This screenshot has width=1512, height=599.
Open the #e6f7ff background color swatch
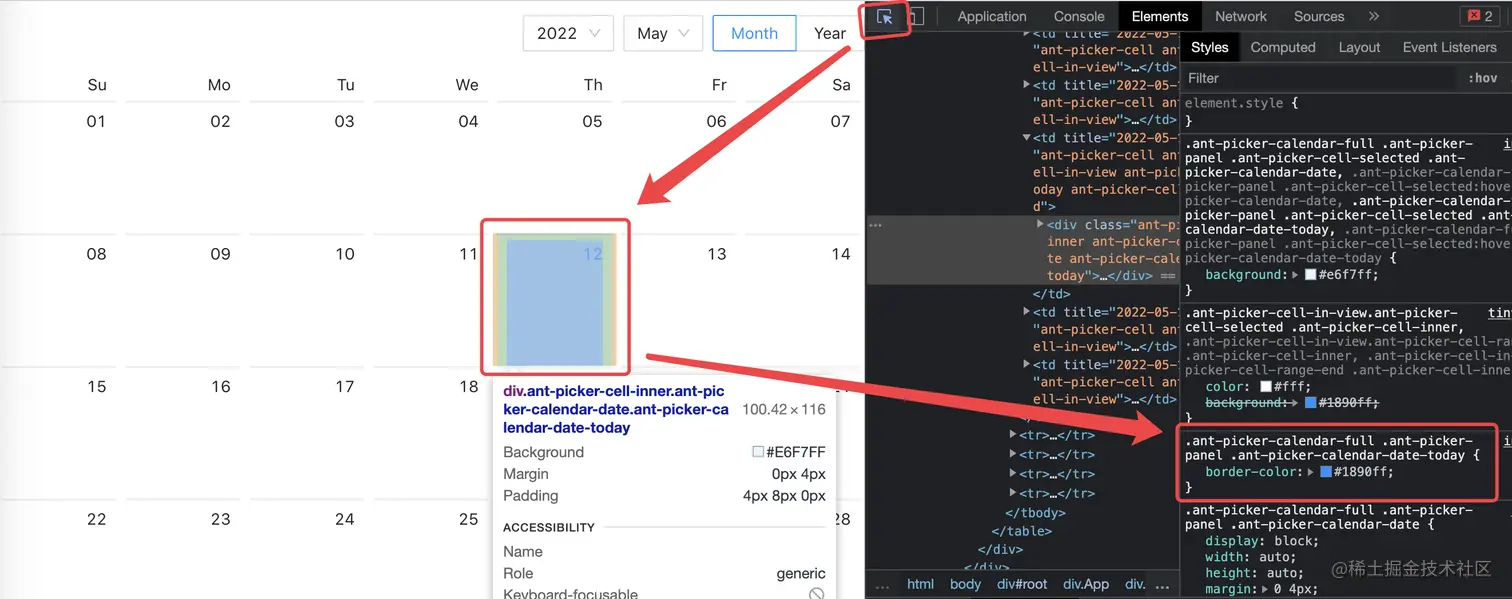[1311, 275]
